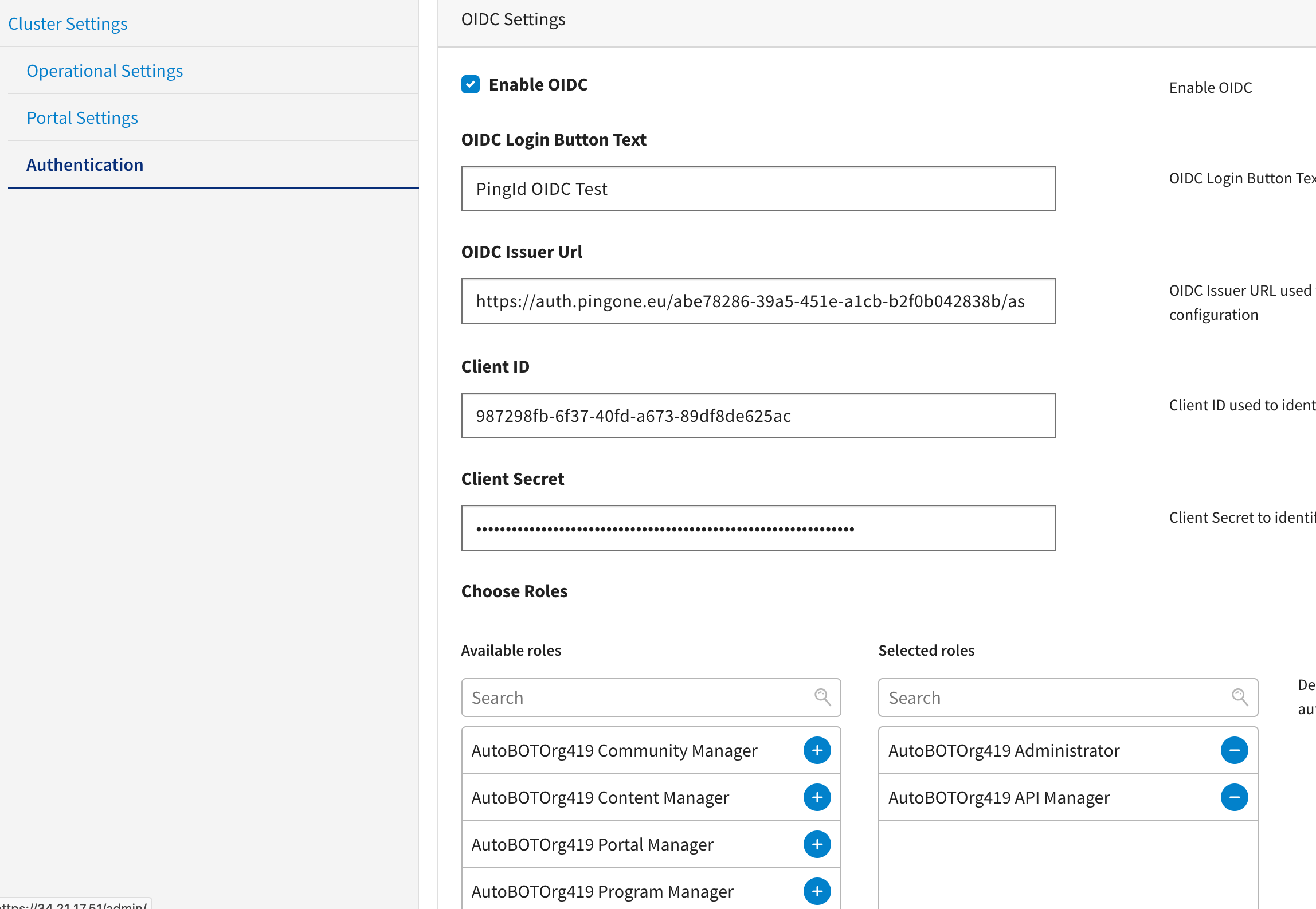Open Portal Settings
This screenshot has width=1316, height=909.
coord(83,117)
